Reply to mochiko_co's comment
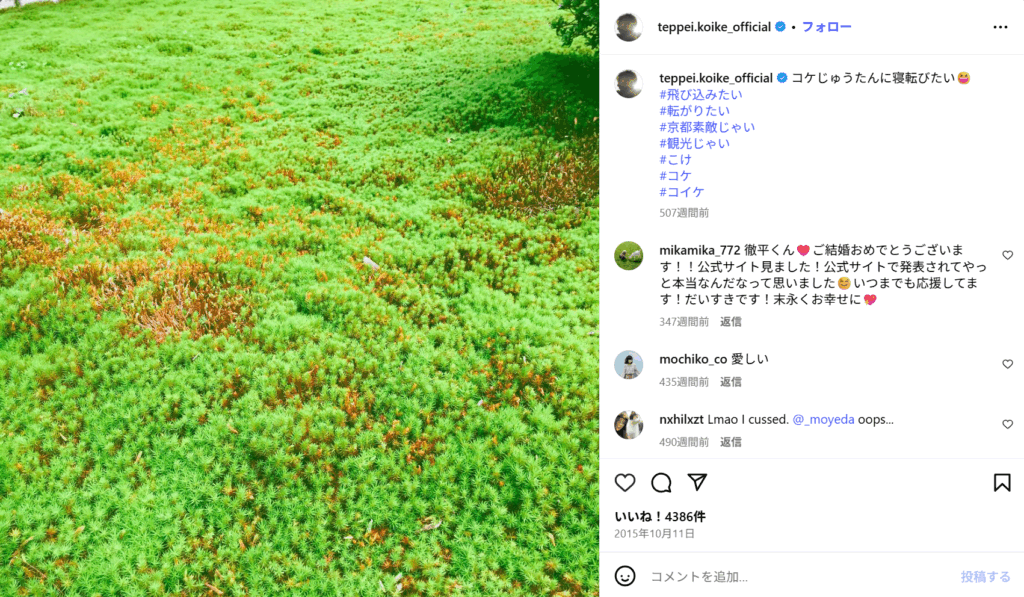The image size is (1024, 597). [x=730, y=381]
